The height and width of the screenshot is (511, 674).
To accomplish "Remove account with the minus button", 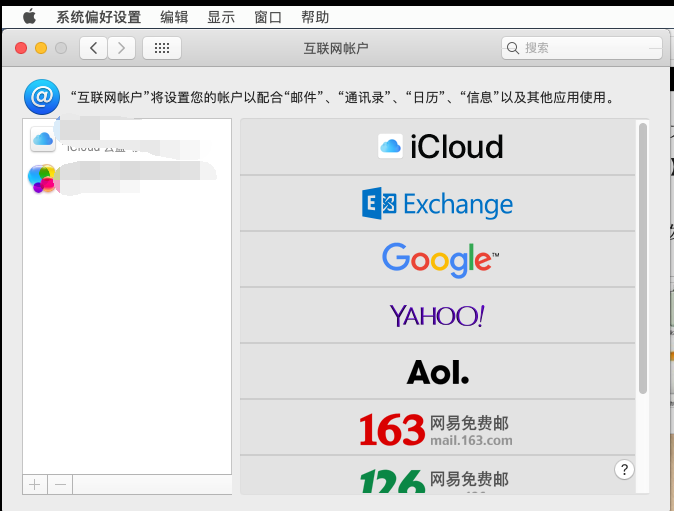I will (60, 484).
